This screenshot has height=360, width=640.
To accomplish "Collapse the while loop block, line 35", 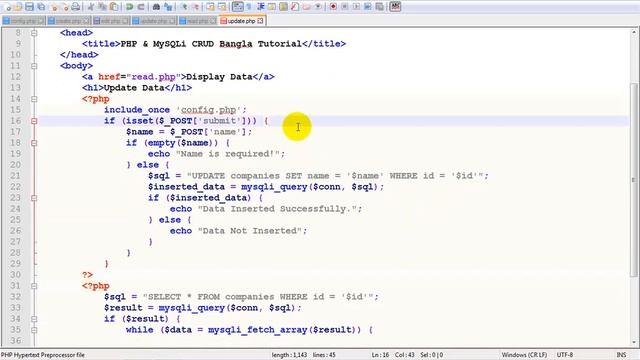I will pyautogui.click(x=34, y=330).
